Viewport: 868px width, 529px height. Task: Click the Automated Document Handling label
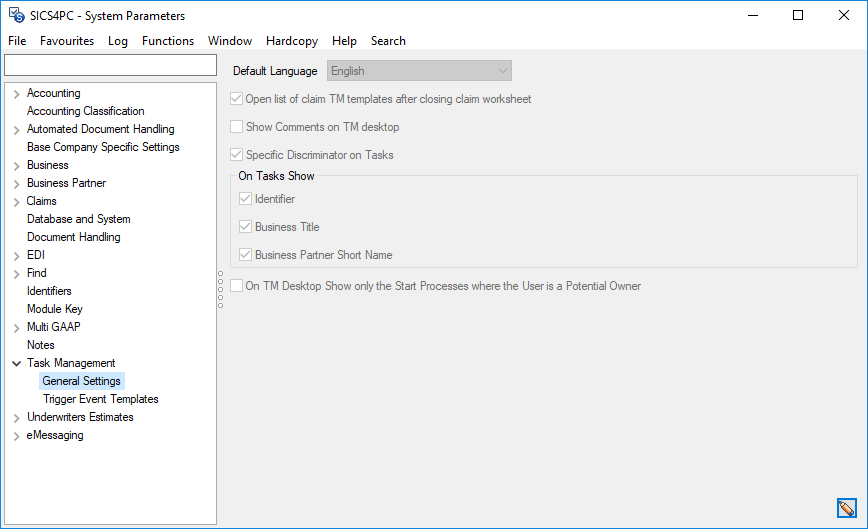pyautogui.click(x=101, y=129)
